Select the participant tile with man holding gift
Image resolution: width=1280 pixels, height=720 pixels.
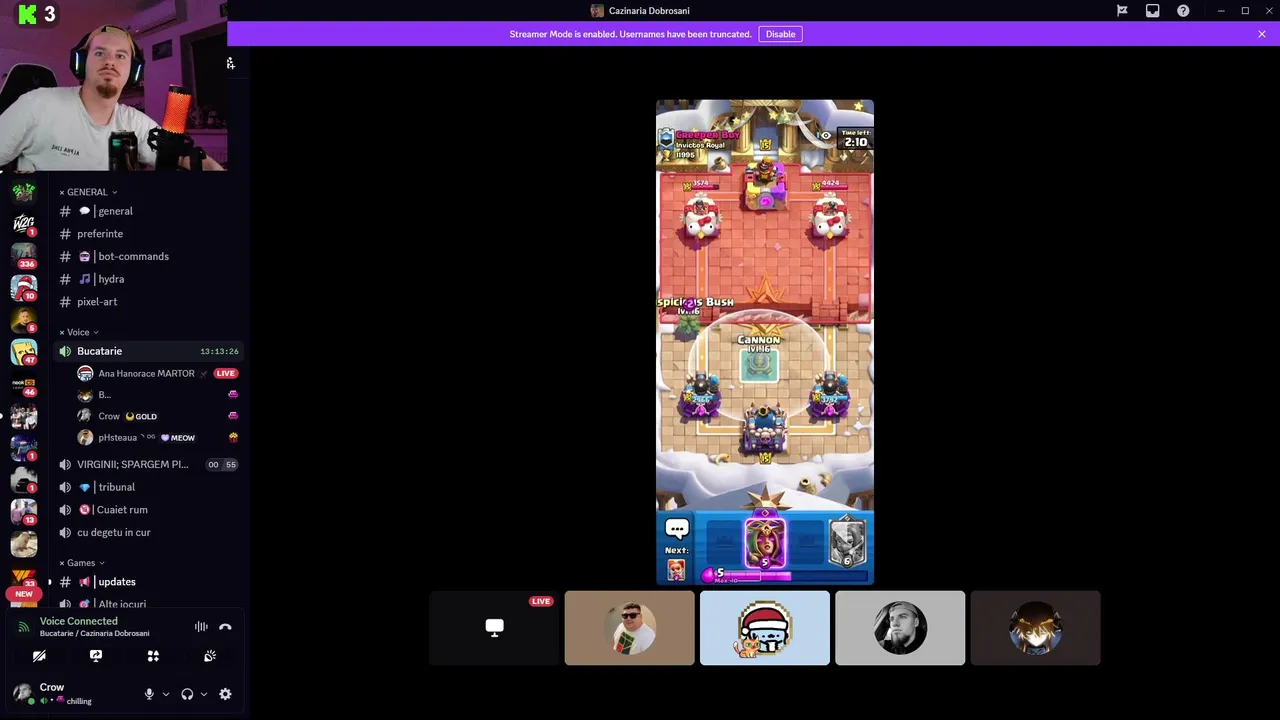click(629, 628)
